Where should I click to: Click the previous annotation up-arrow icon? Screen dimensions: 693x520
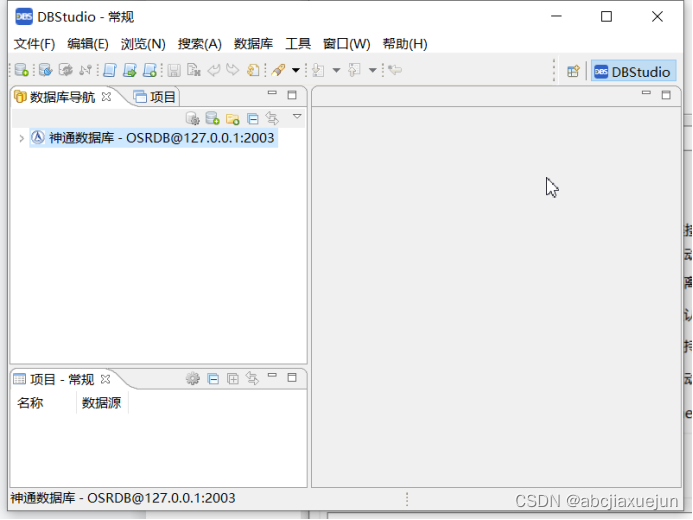354,70
